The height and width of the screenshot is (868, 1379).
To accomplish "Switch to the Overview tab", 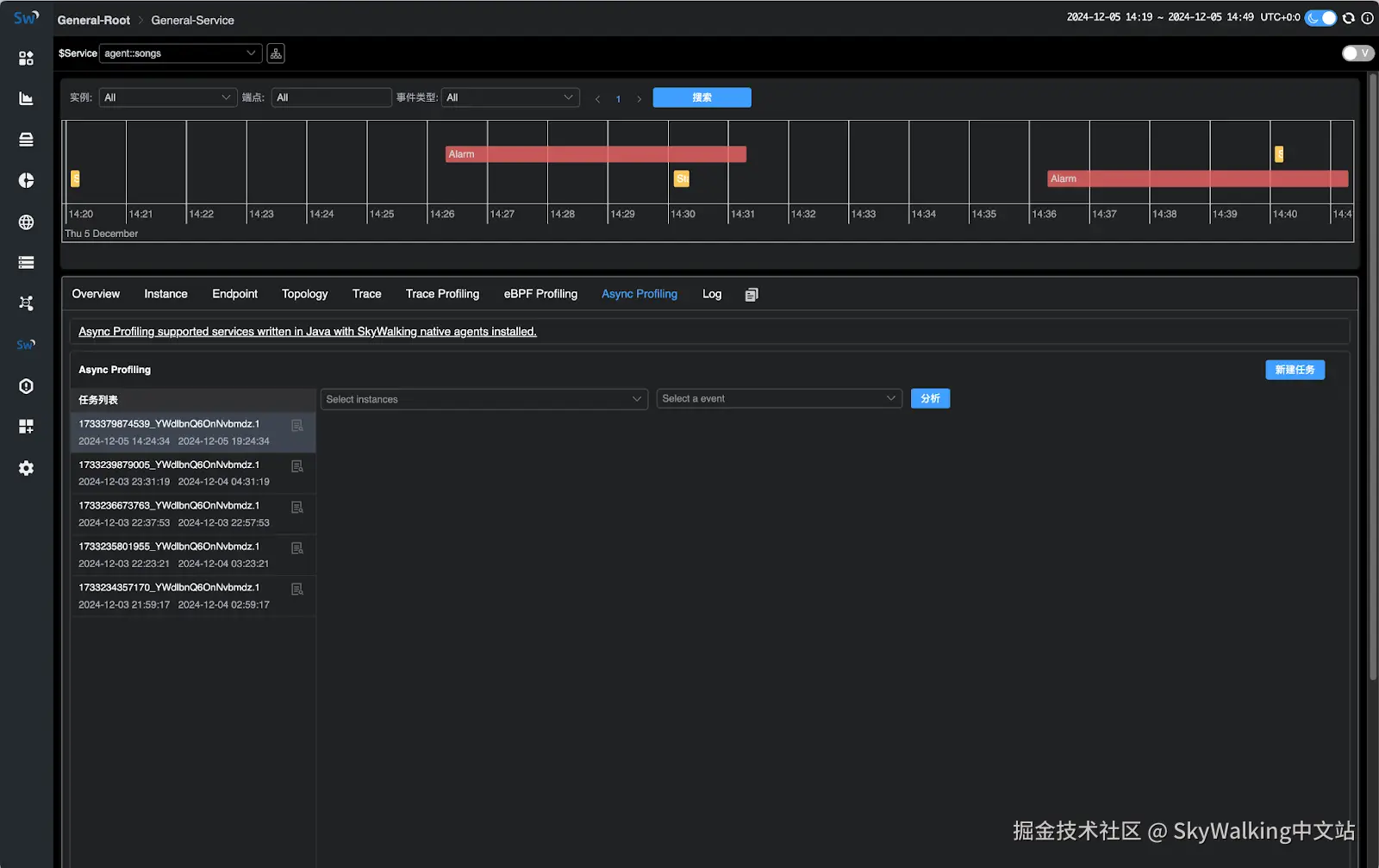I will pos(96,294).
